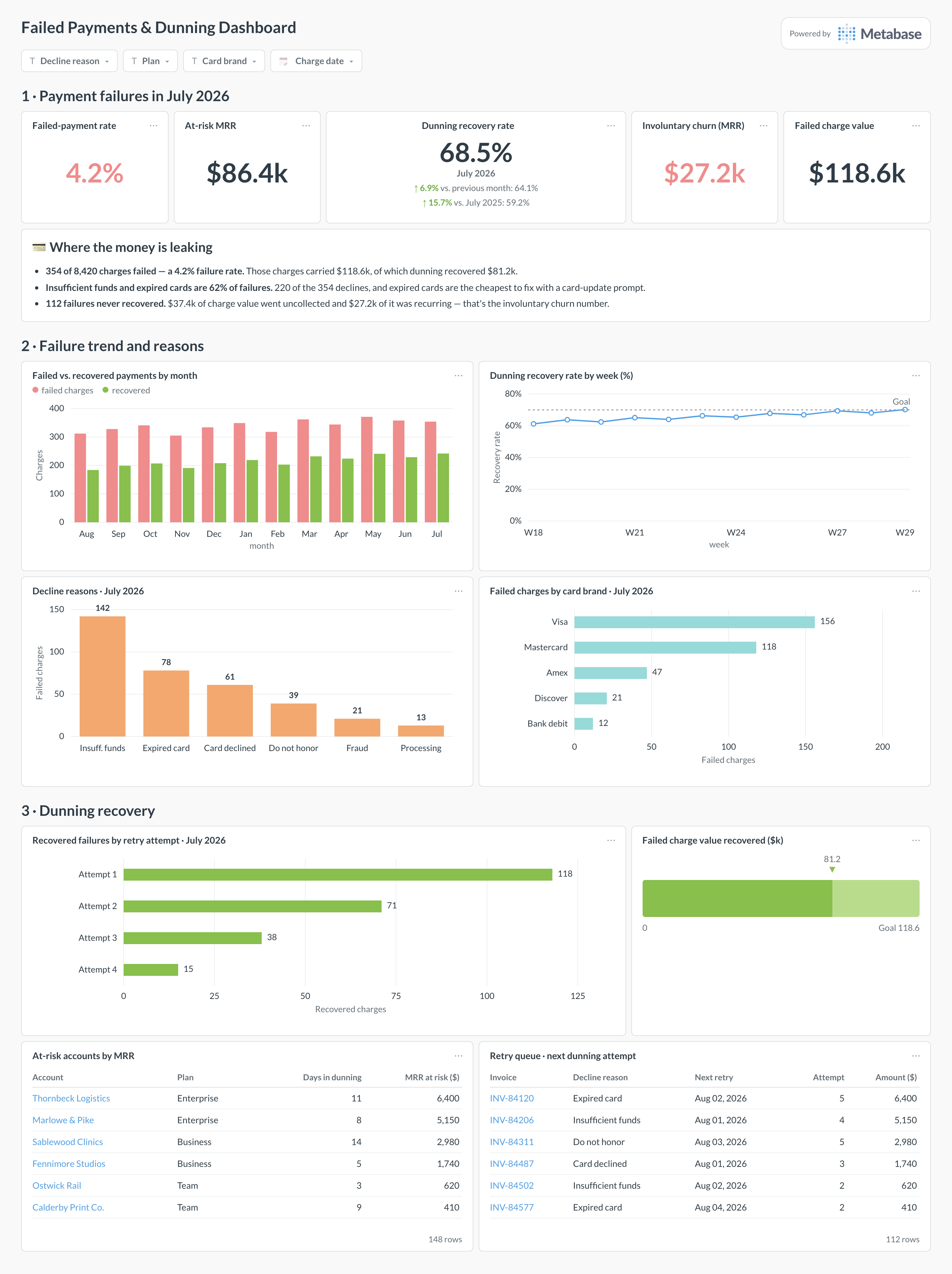Click the 68.5% dunning recovery value
This screenshot has width=952, height=1274.
[476, 153]
